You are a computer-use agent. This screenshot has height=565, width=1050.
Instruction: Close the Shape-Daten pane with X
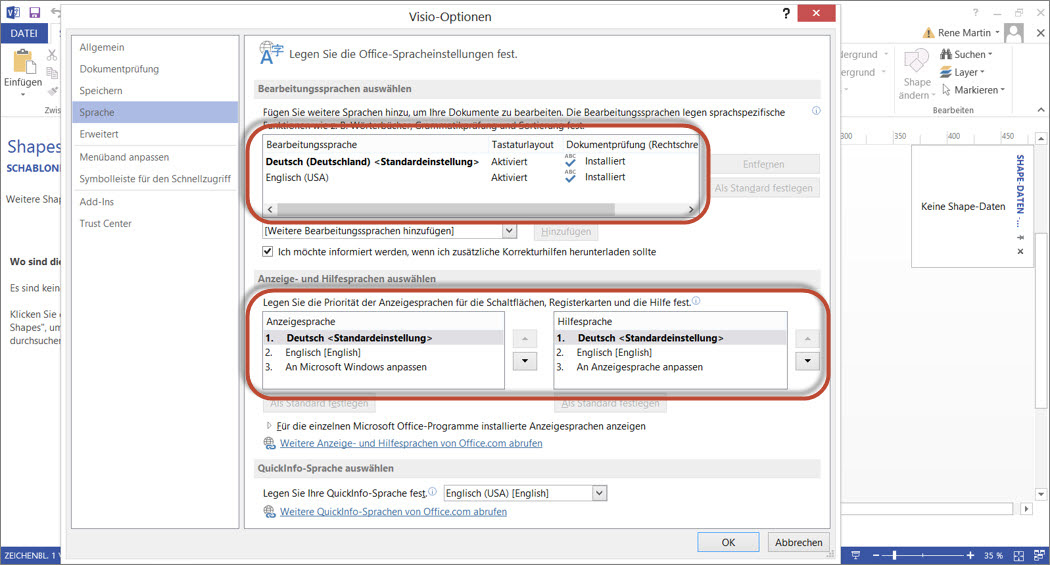point(1020,252)
